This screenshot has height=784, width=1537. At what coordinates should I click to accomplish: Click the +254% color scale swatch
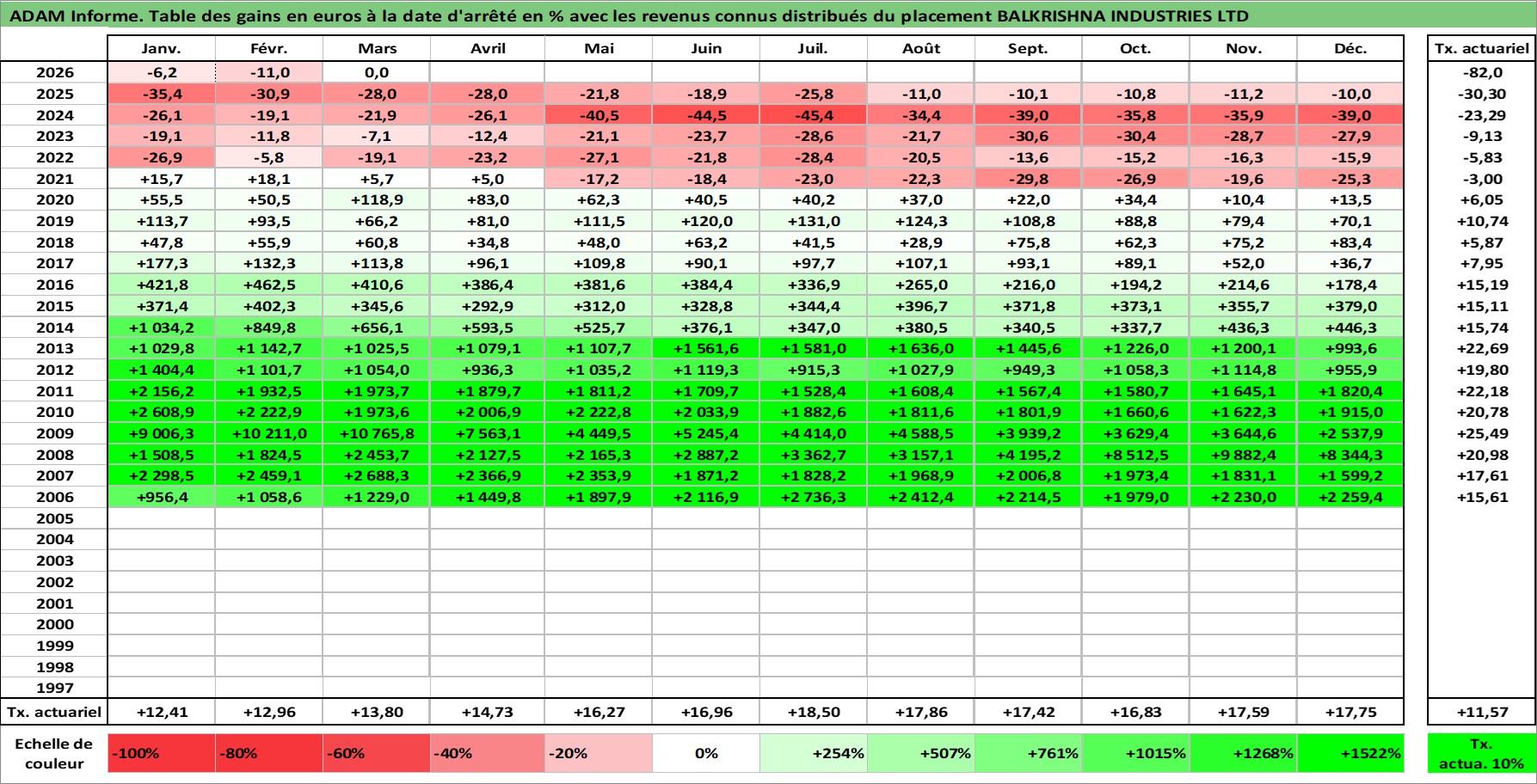[814, 753]
